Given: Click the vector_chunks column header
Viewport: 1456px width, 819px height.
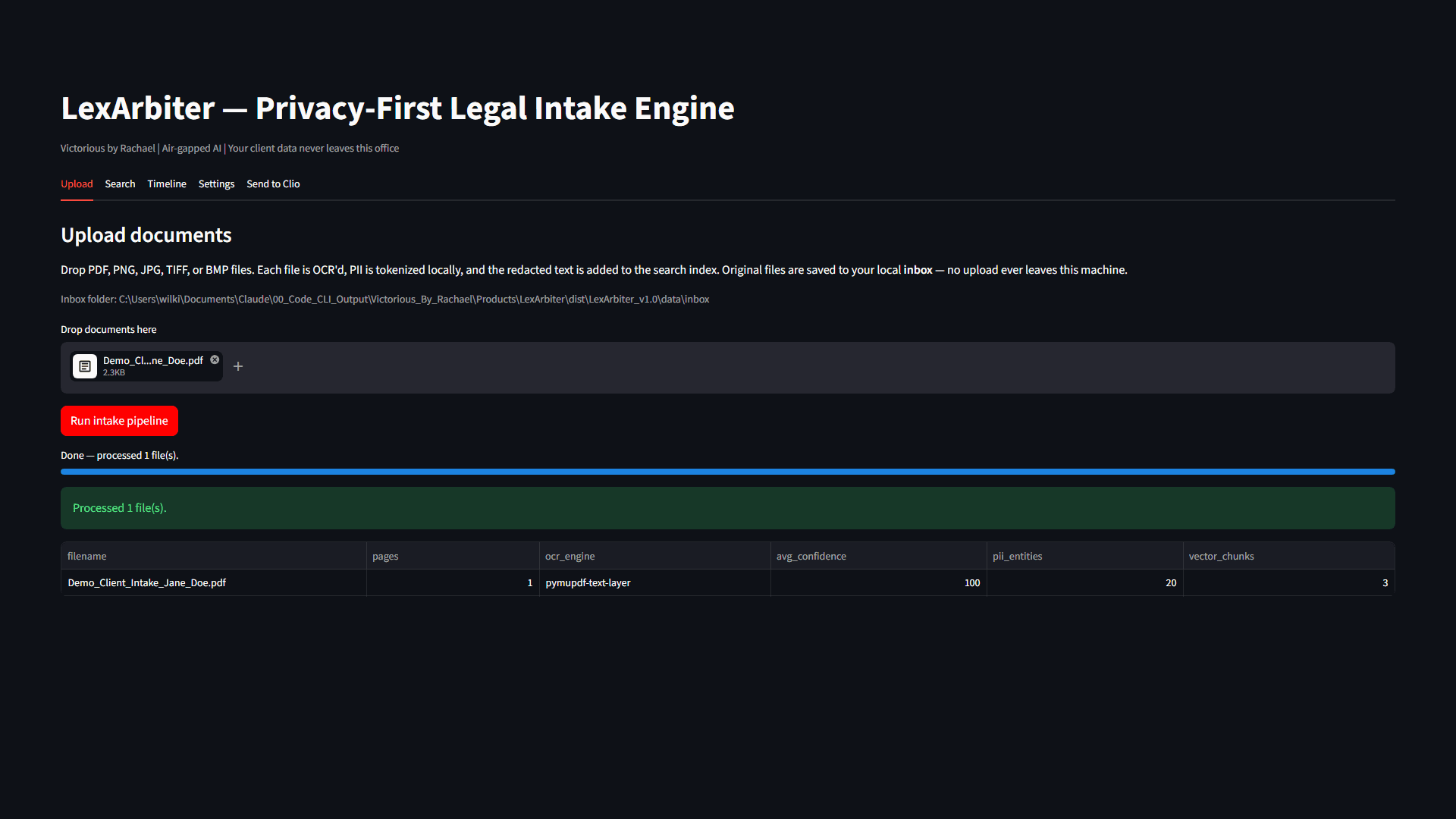Looking at the screenshot, I should (x=1288, y=556).
